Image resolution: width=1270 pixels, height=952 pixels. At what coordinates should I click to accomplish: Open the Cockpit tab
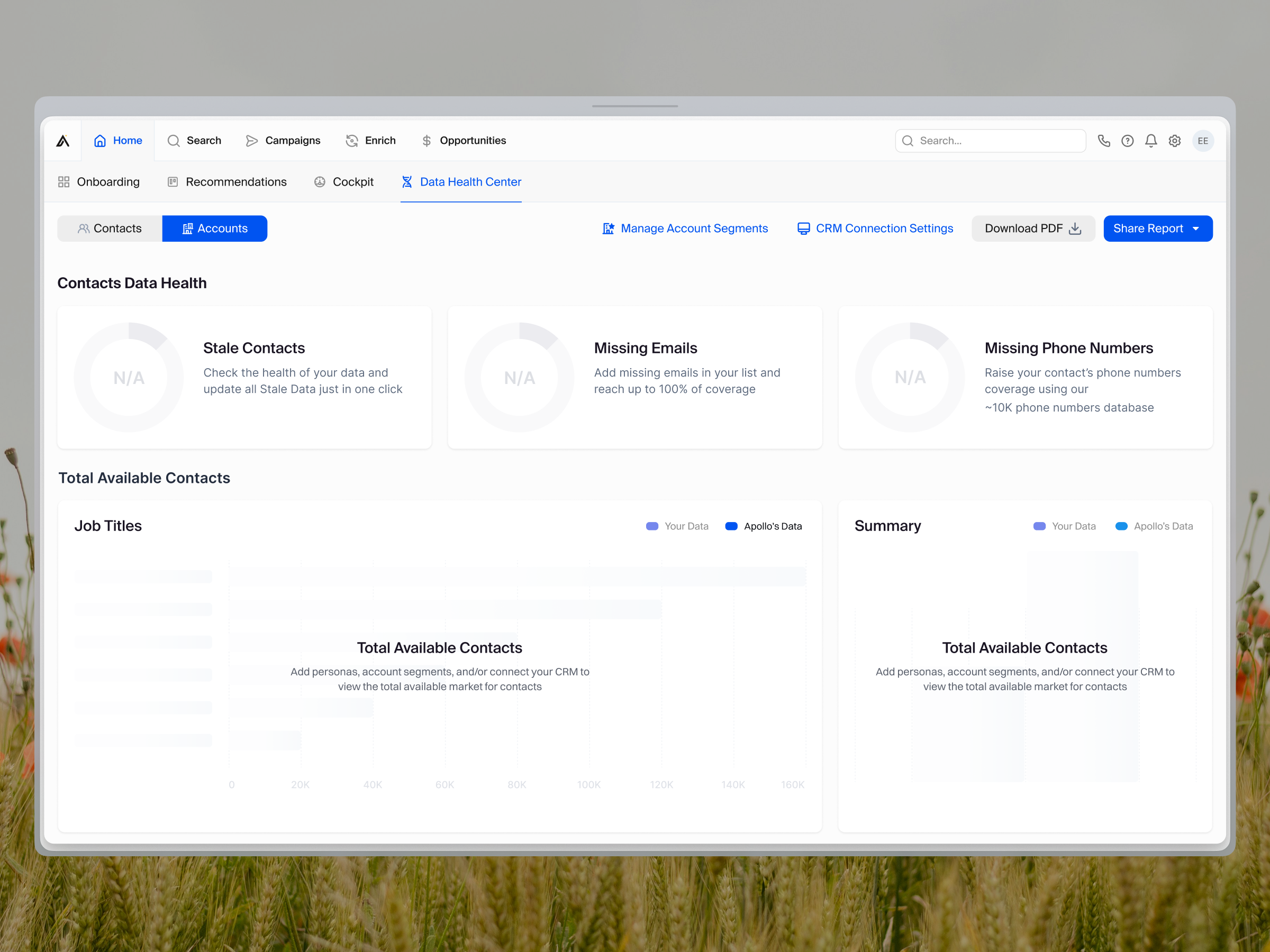point(344,182)
